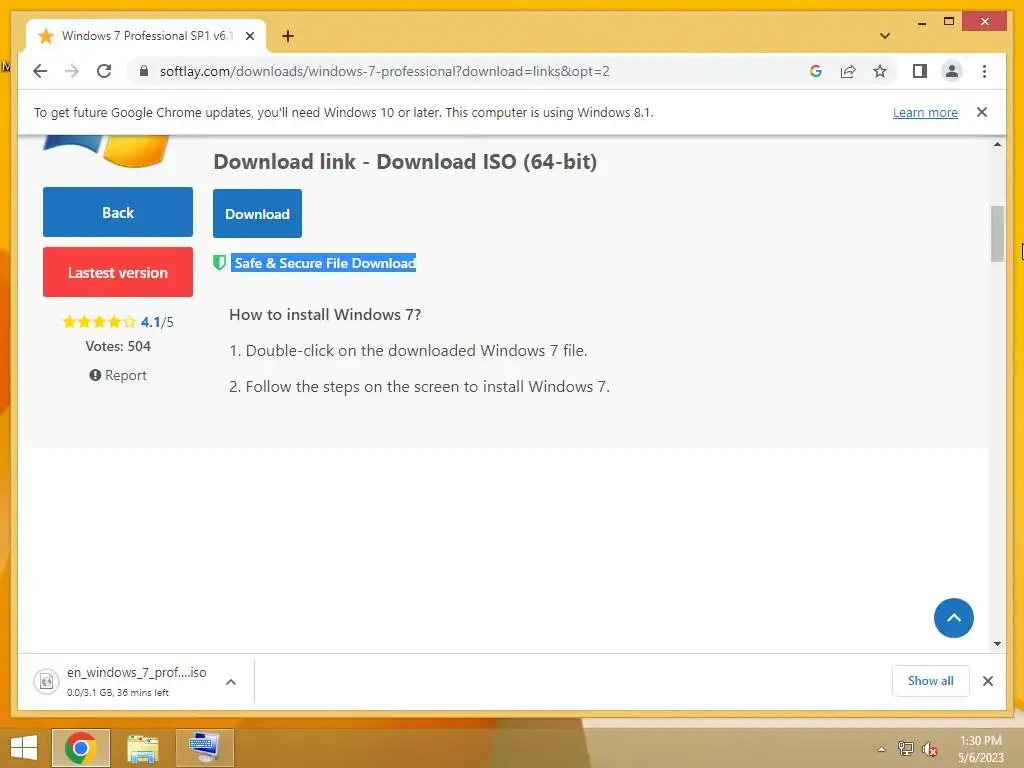Click the scrollbar down arrow
Image resolution: width=1024 pixels, height=768 pixels.
point(997,644)
